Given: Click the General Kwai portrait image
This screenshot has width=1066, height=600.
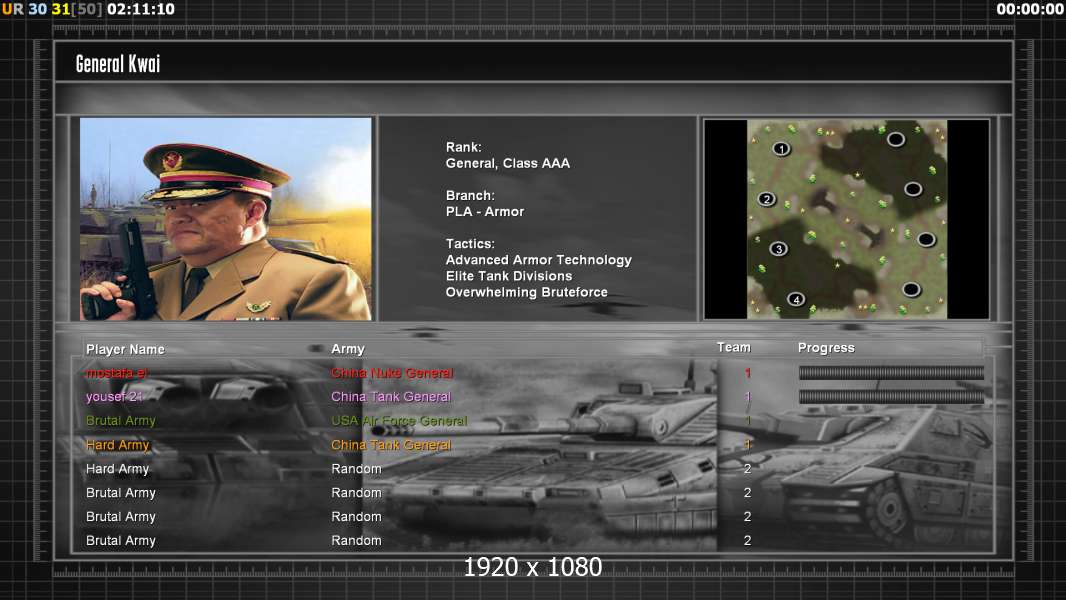Looking at the screenshot, I should pyautogui.click(x=226, y=219).
